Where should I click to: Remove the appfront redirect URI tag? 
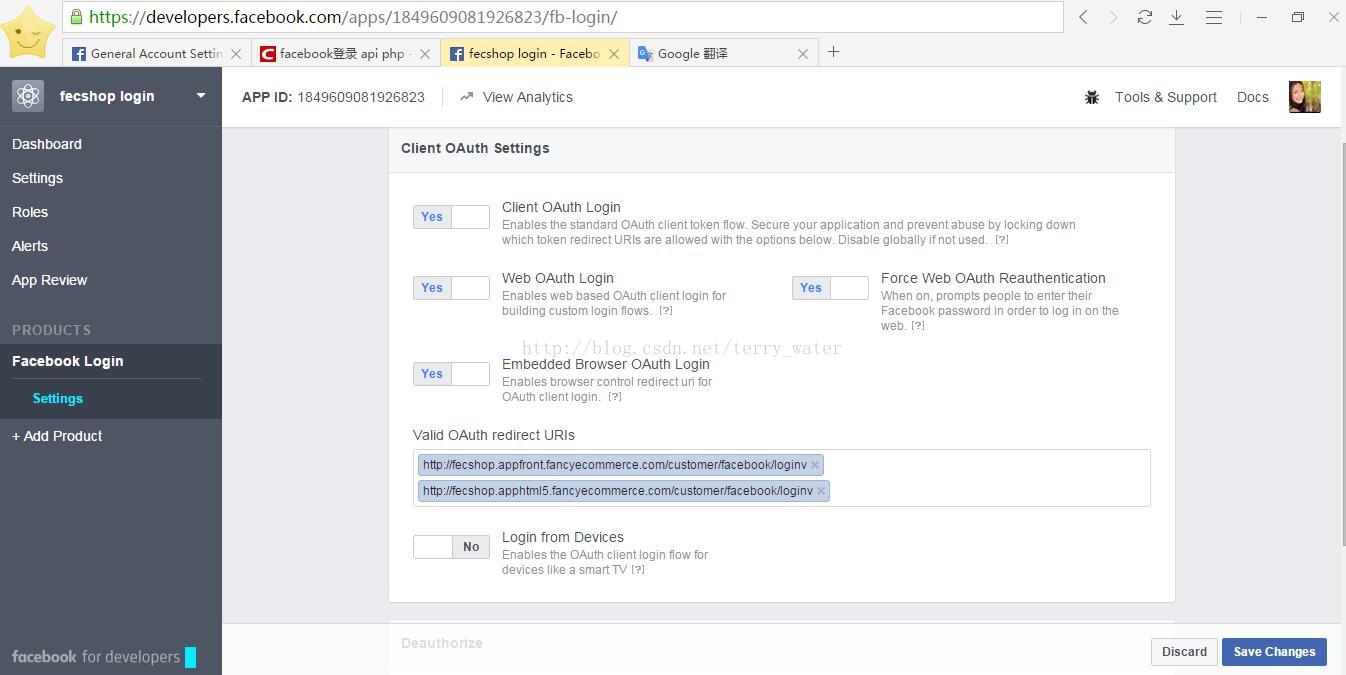click(x=815, y=465)
